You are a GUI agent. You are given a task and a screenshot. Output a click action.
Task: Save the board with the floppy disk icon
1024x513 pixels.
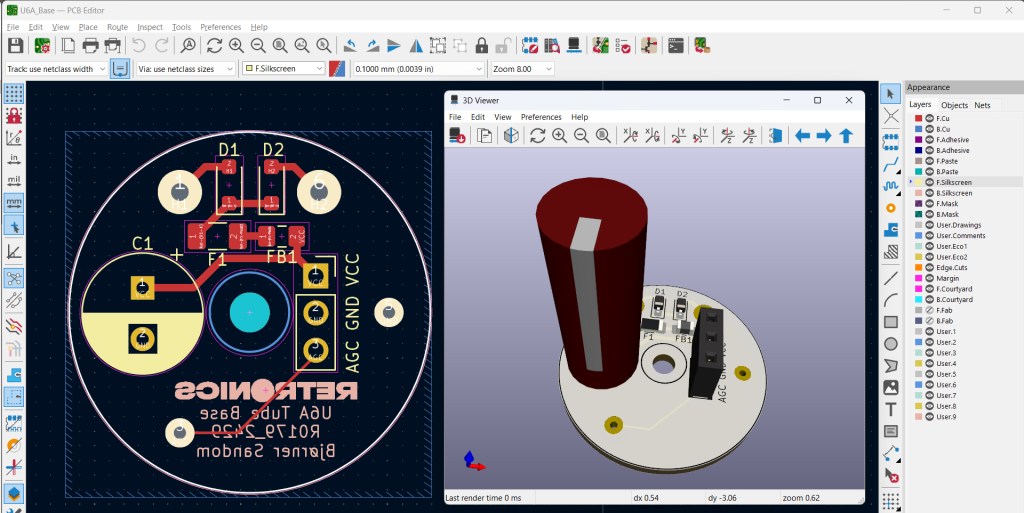point(15,45)
